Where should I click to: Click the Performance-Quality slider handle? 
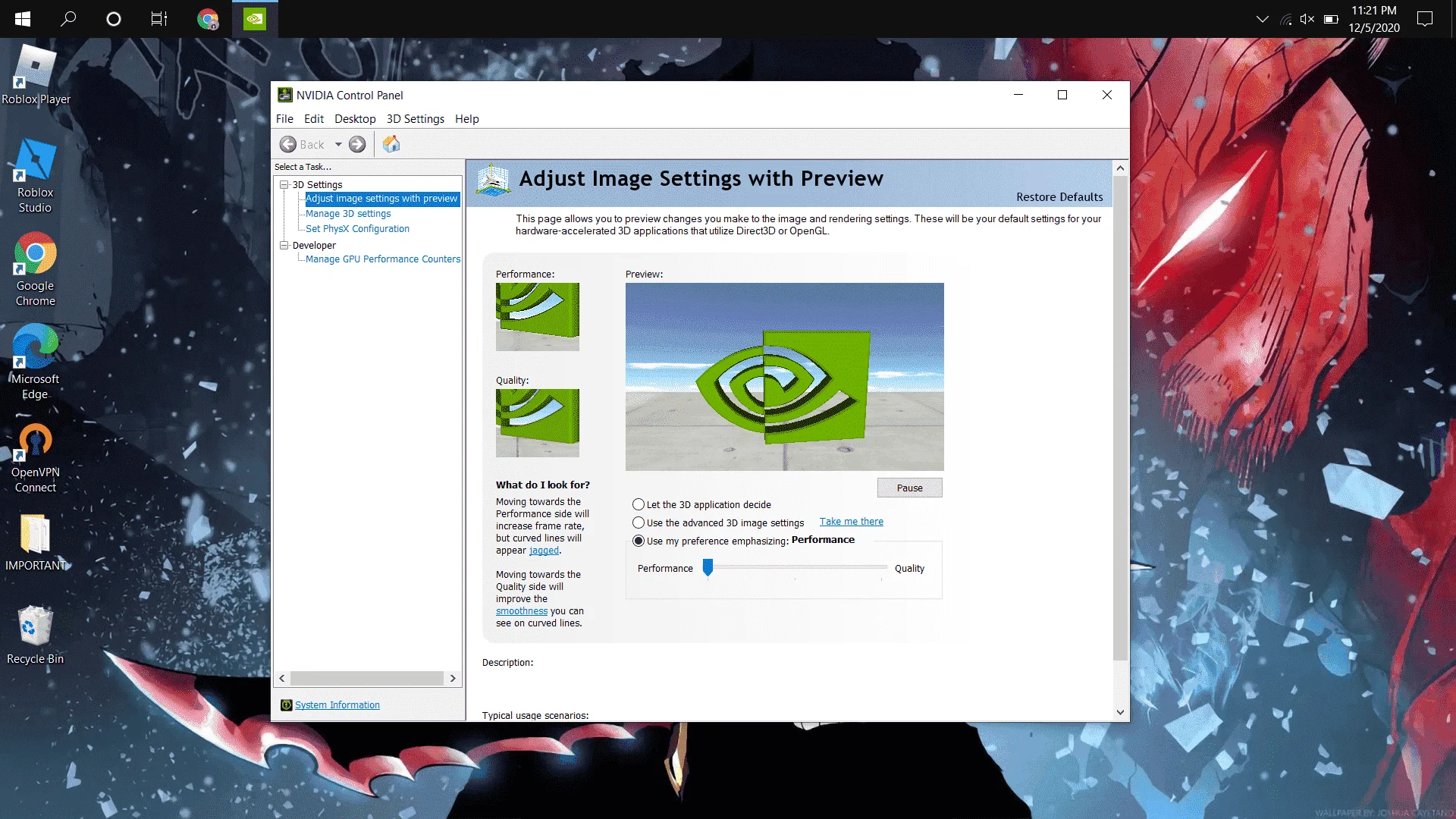(x=708, y=567)
